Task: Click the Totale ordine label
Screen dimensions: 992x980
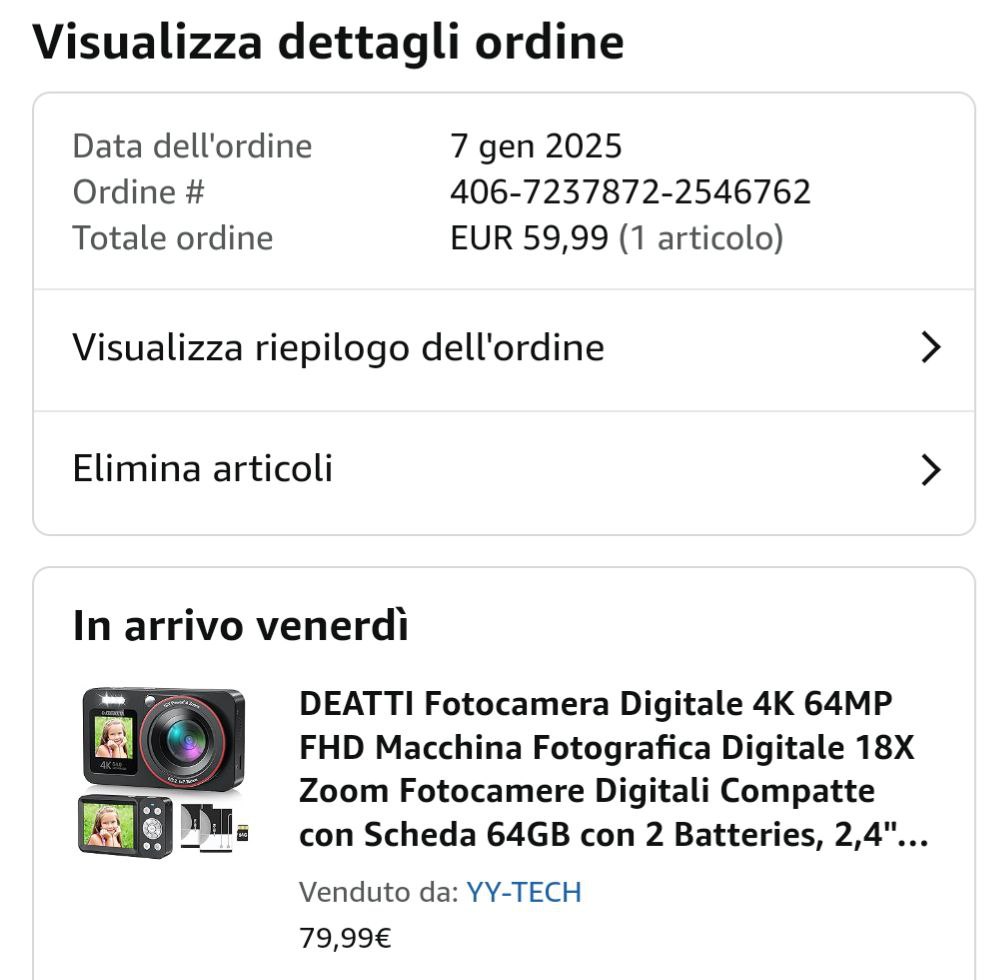Action: click(x=173, y=238)
